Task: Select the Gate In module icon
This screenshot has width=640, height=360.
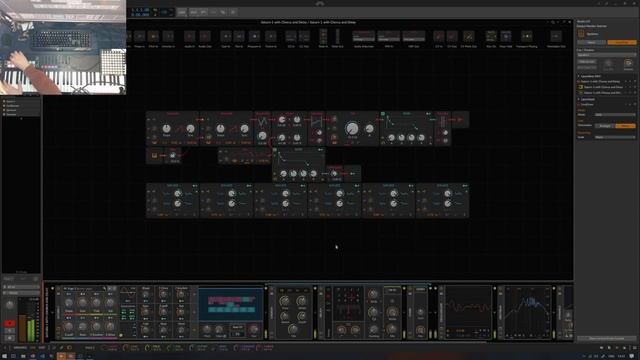Action: tap(226, 36)
